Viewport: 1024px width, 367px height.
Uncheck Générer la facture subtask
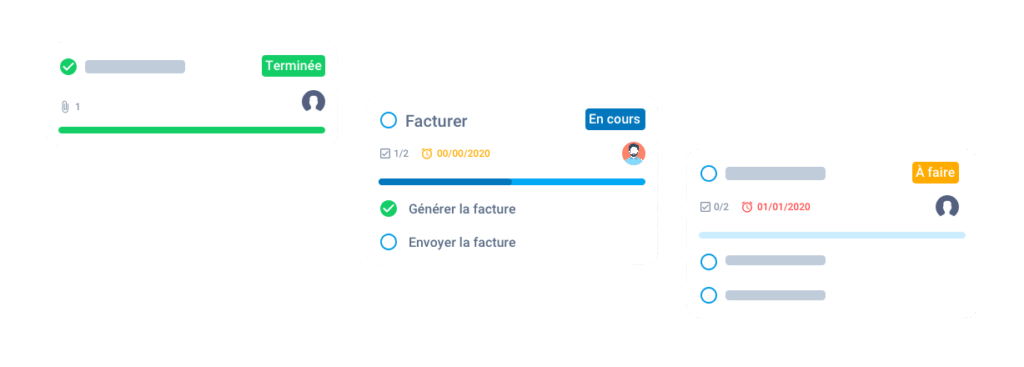pyautogui.click(x=389, y=209)
